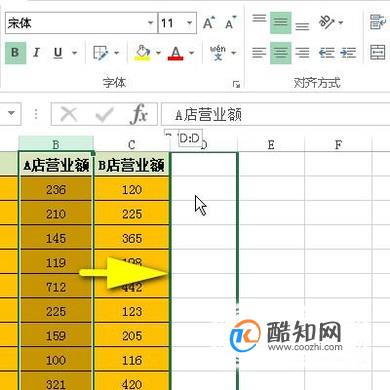Open the font size dropdown
390x390 pixels.
tap(190, 23)
